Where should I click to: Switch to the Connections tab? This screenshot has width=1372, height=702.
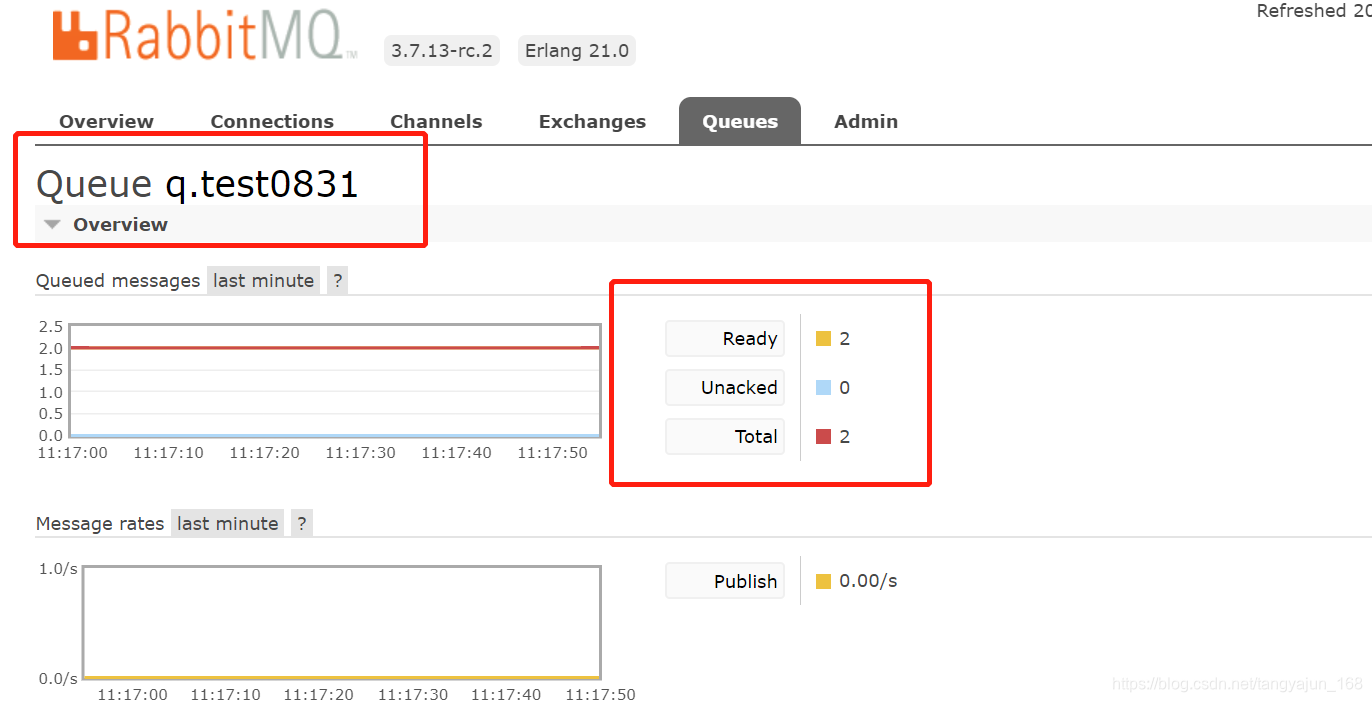coord(272,121)
